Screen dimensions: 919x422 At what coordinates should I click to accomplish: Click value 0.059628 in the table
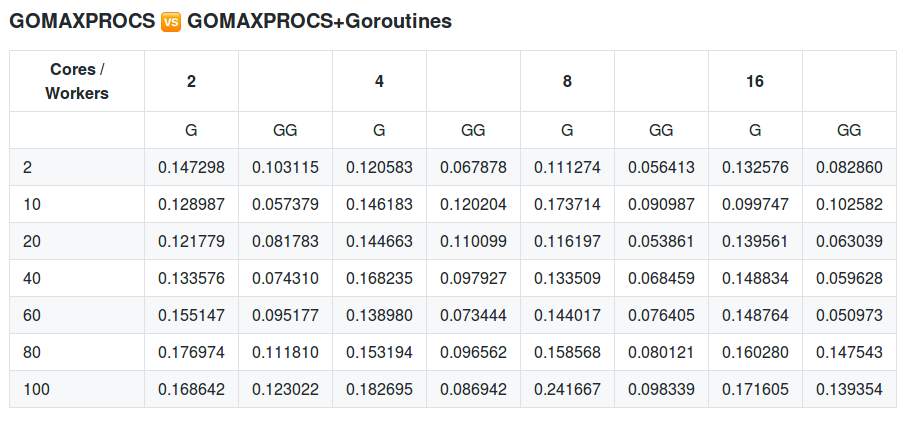pos(849,278)
